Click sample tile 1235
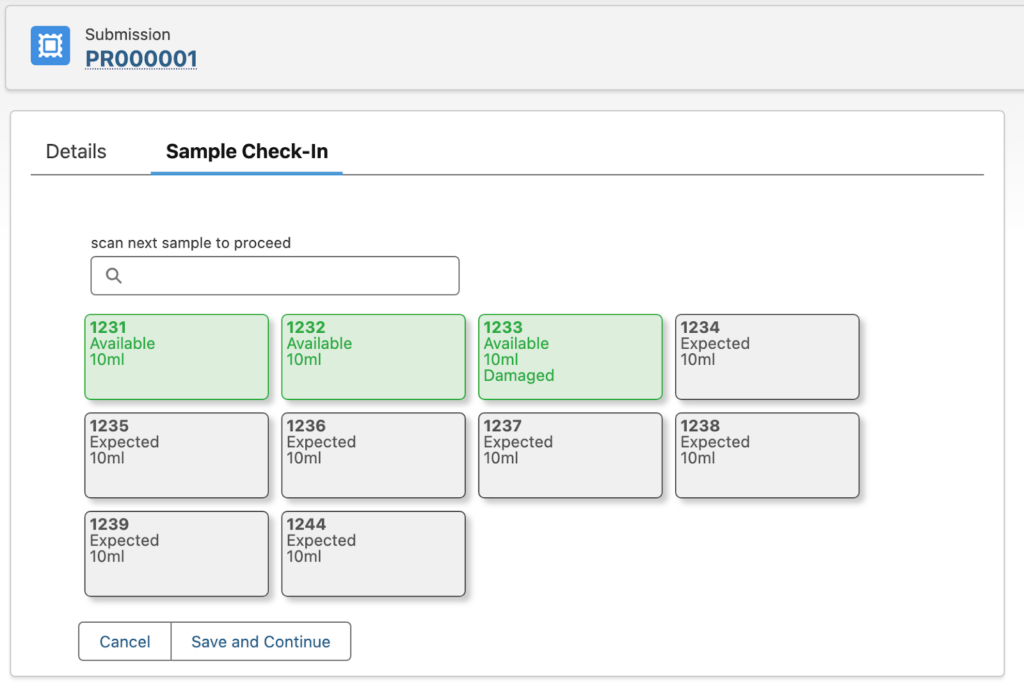This screenshot has height=688, width=1024. pos(176,455)
